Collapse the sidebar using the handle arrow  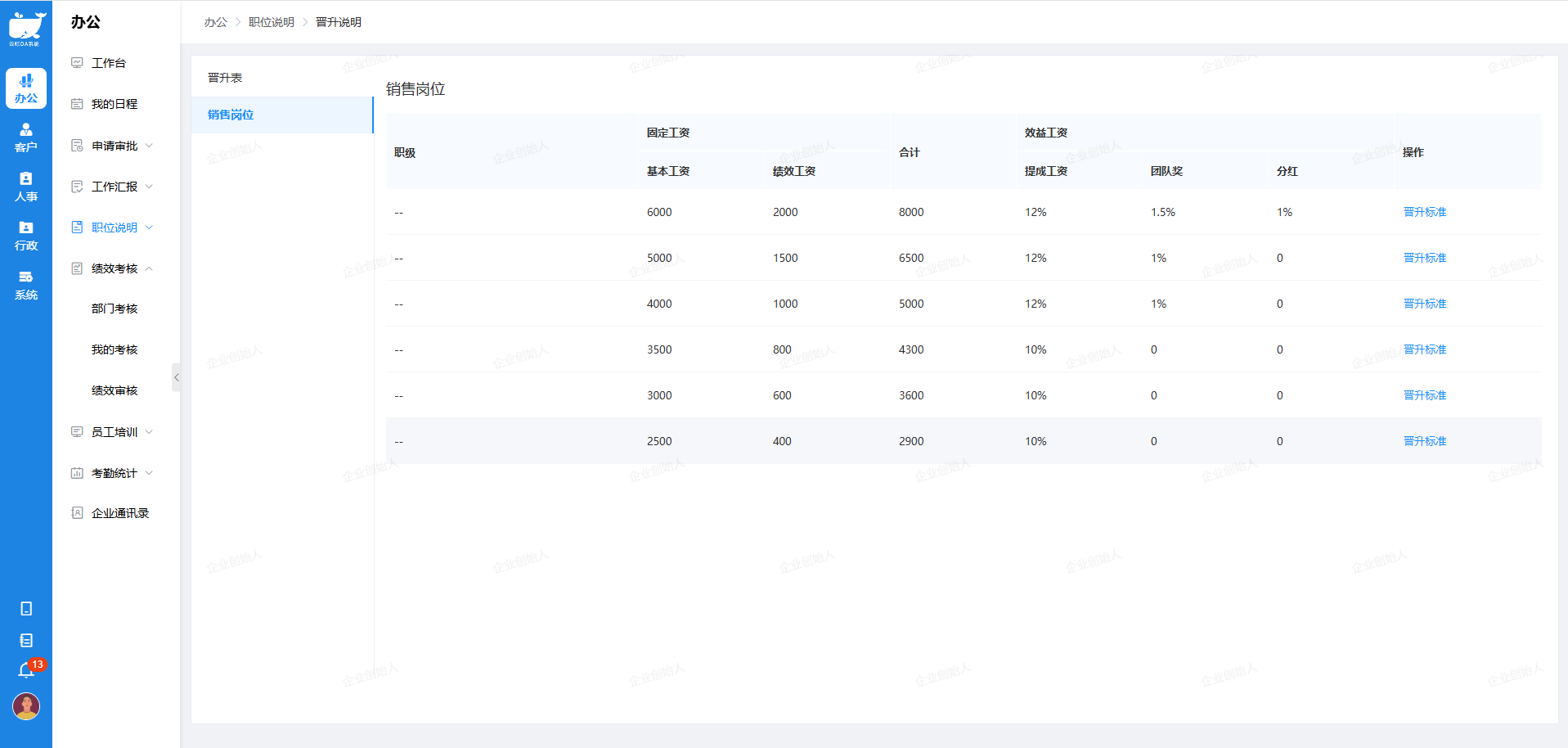pos(176,377)
